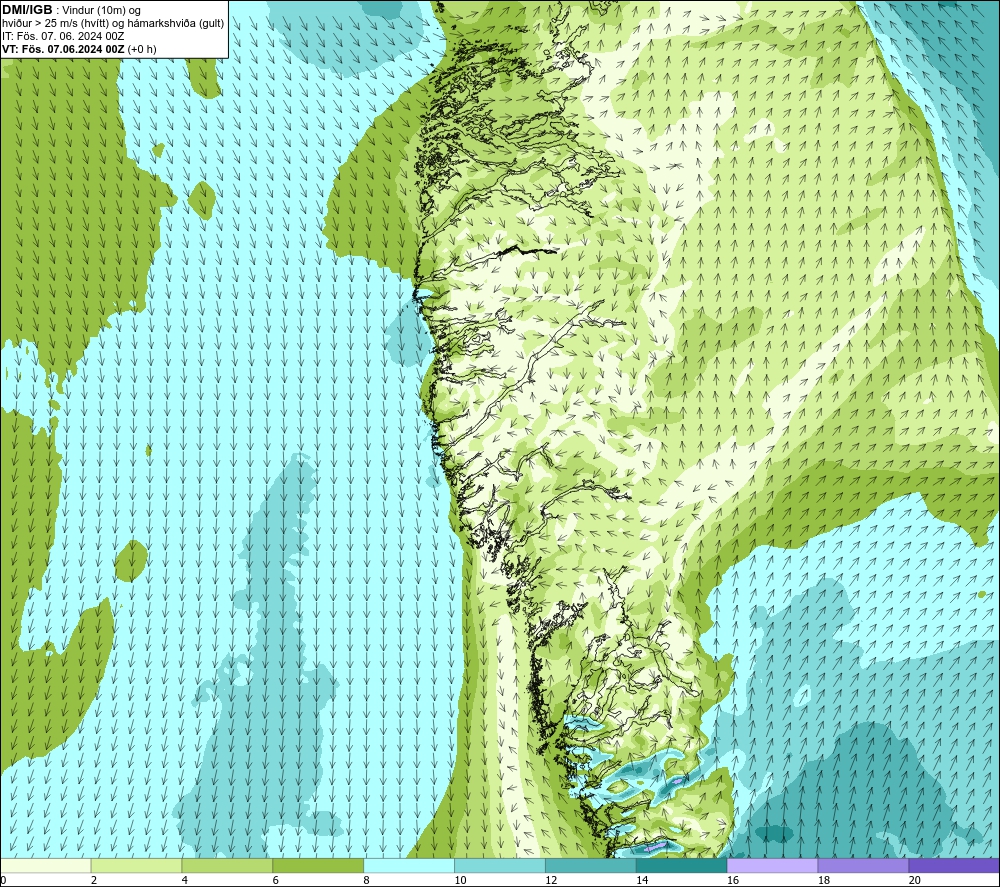
Task: Click the purple 18–20 m/s legend swatch
Action: [863, 865]
